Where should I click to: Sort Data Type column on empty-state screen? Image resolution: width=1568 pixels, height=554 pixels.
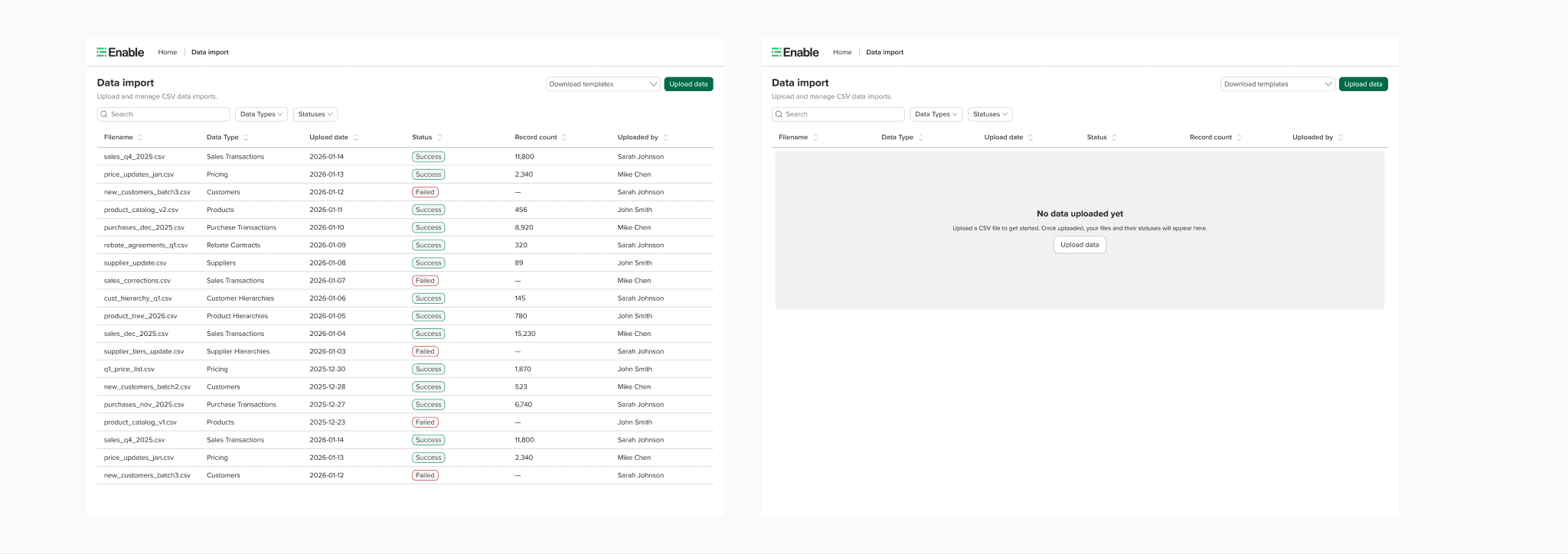pos(921,138)
